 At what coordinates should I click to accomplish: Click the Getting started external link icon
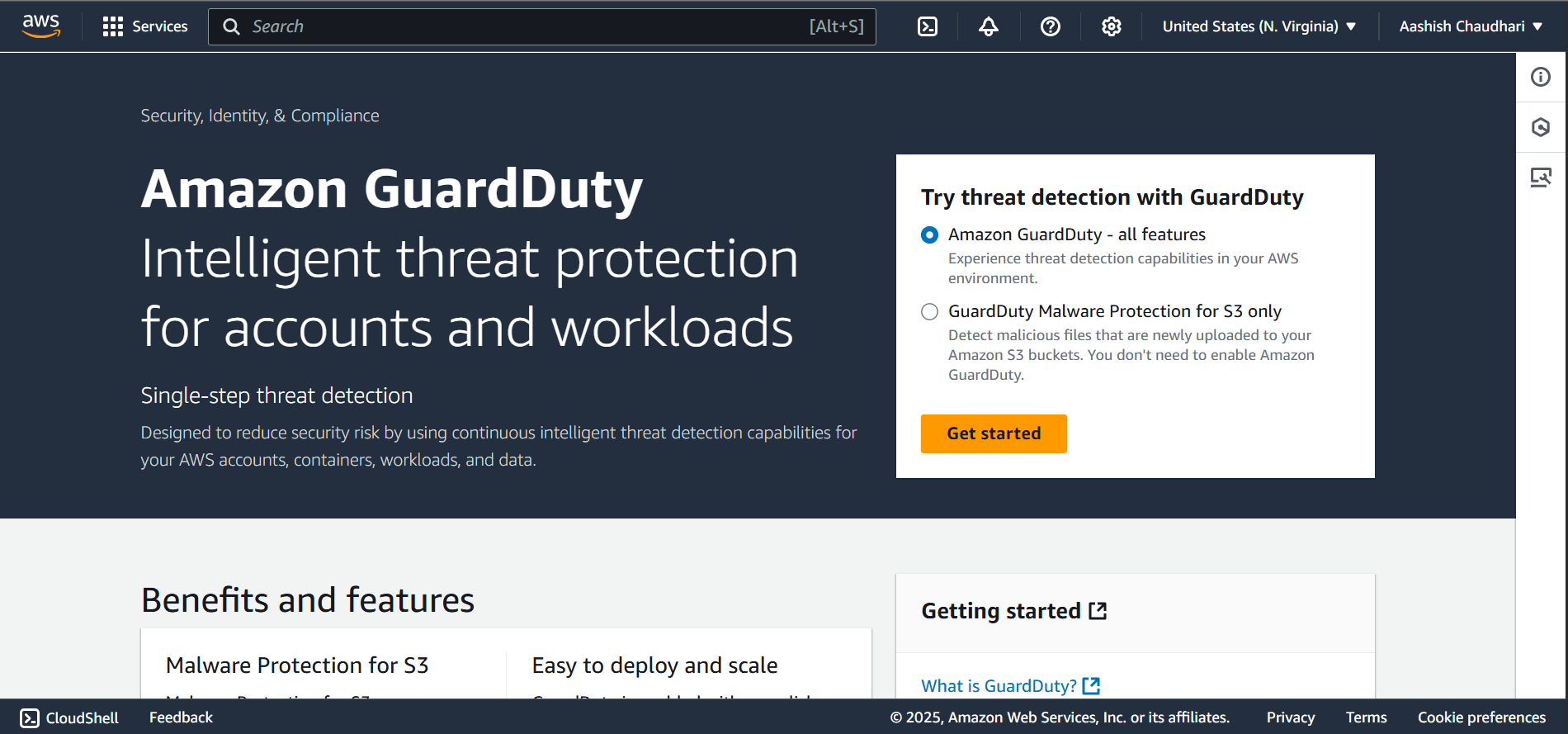[x=1098, y=611]
